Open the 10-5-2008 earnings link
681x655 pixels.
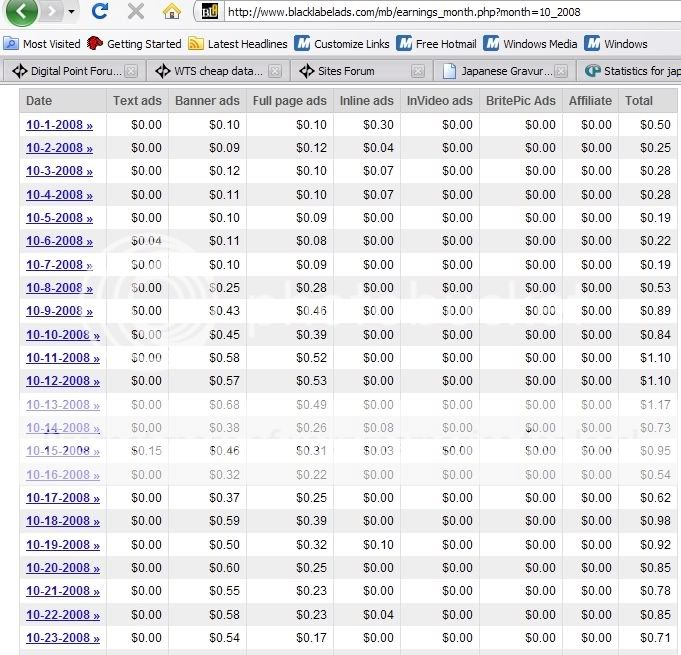(60, 218)
